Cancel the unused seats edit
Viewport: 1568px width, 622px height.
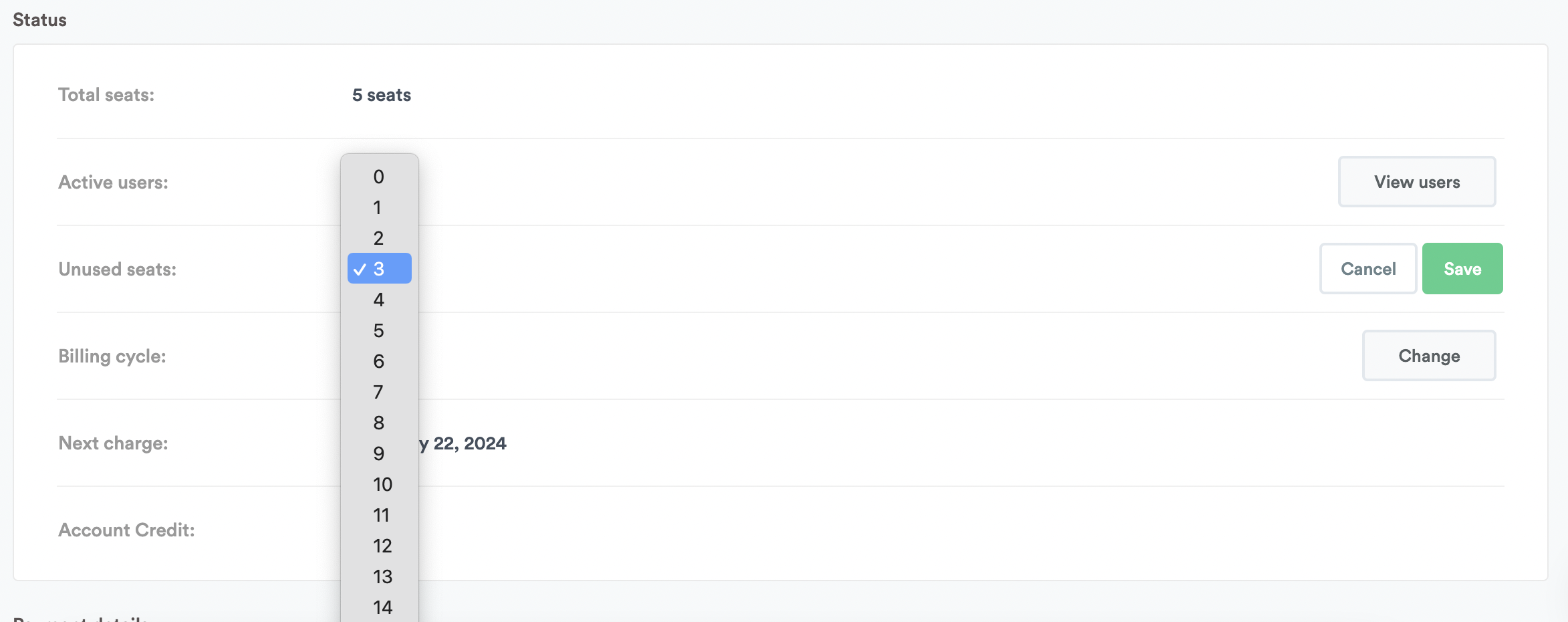coord(1368,269)
